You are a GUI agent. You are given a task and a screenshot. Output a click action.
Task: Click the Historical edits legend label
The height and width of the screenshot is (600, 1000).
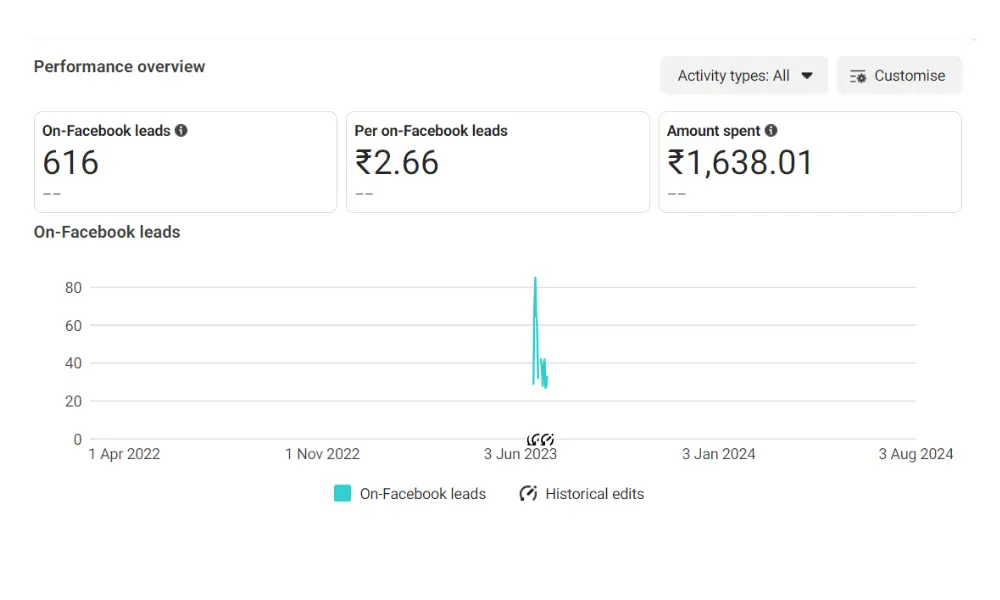coord(594,494)
